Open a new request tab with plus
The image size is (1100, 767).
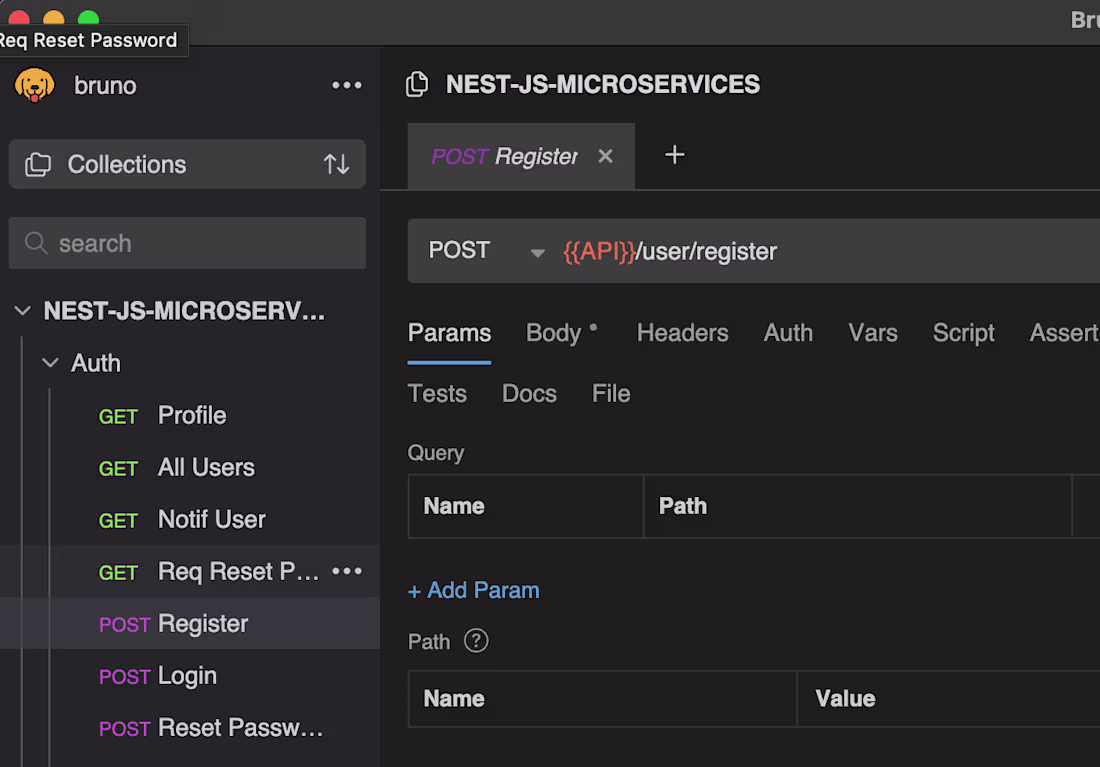tap(674, 155)
